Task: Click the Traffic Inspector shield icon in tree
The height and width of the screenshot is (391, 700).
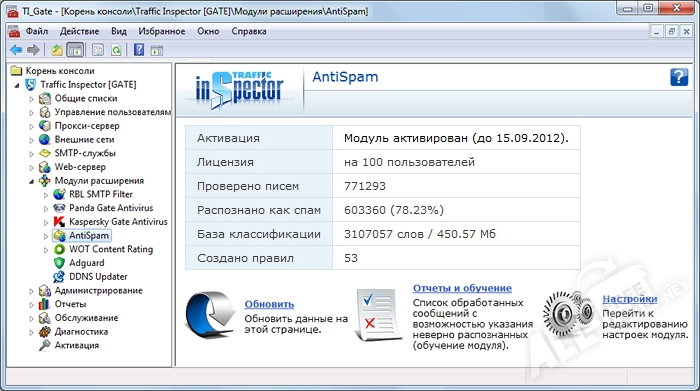Action: click(30, 84)
